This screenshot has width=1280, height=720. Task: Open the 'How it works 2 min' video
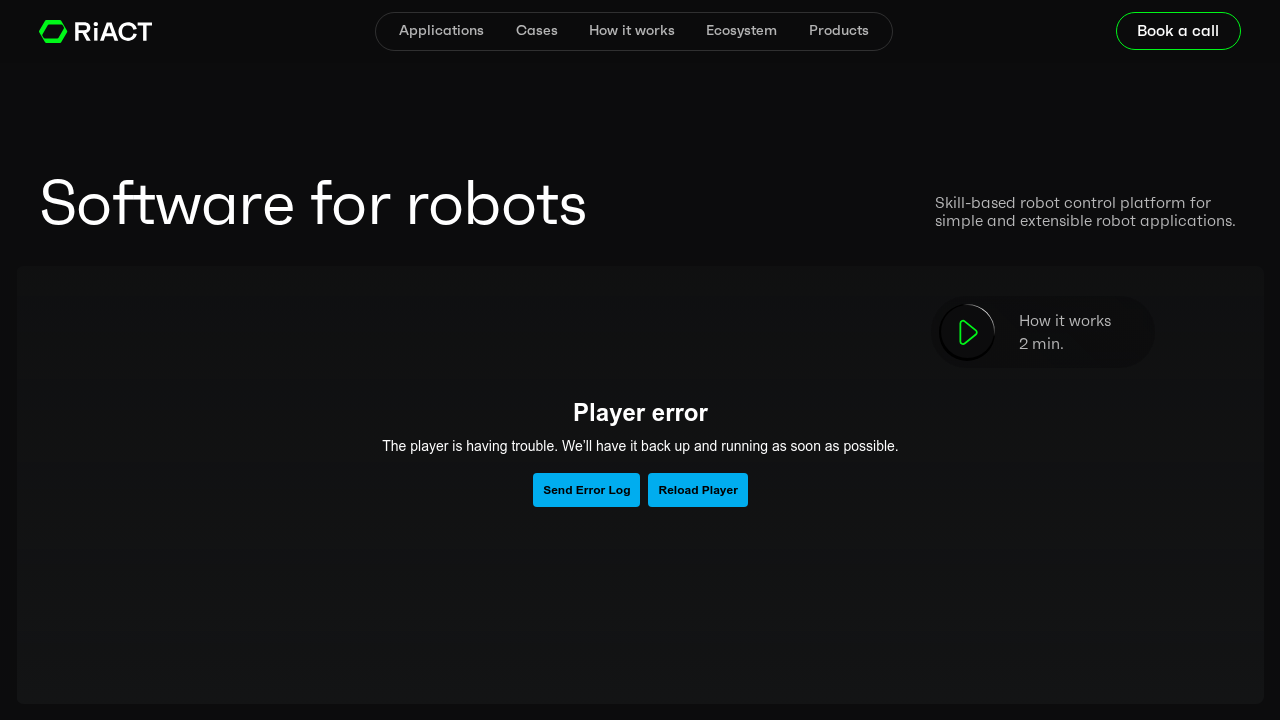tap(1044, 331)
